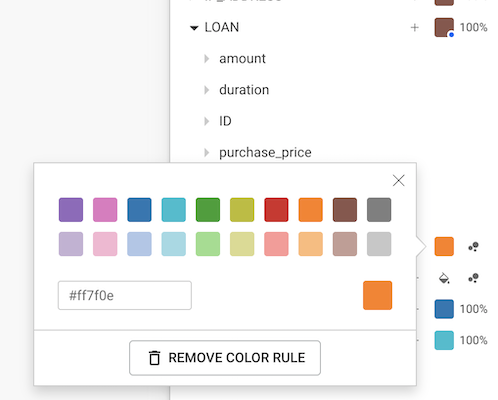Viewport: 498px width, 400px height.
Task: Expand the purchase_price property
Action: click(207, 153)
